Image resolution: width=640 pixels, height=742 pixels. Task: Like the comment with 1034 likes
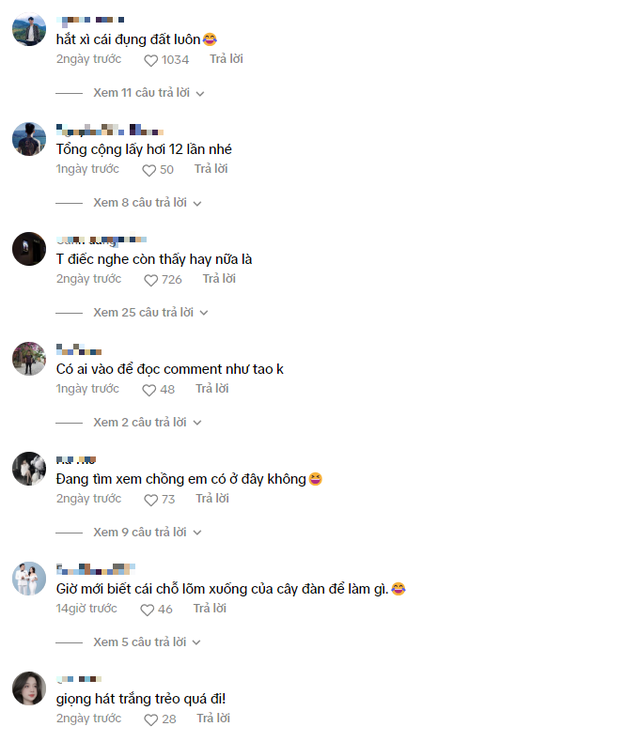click(x=151, y=60)
